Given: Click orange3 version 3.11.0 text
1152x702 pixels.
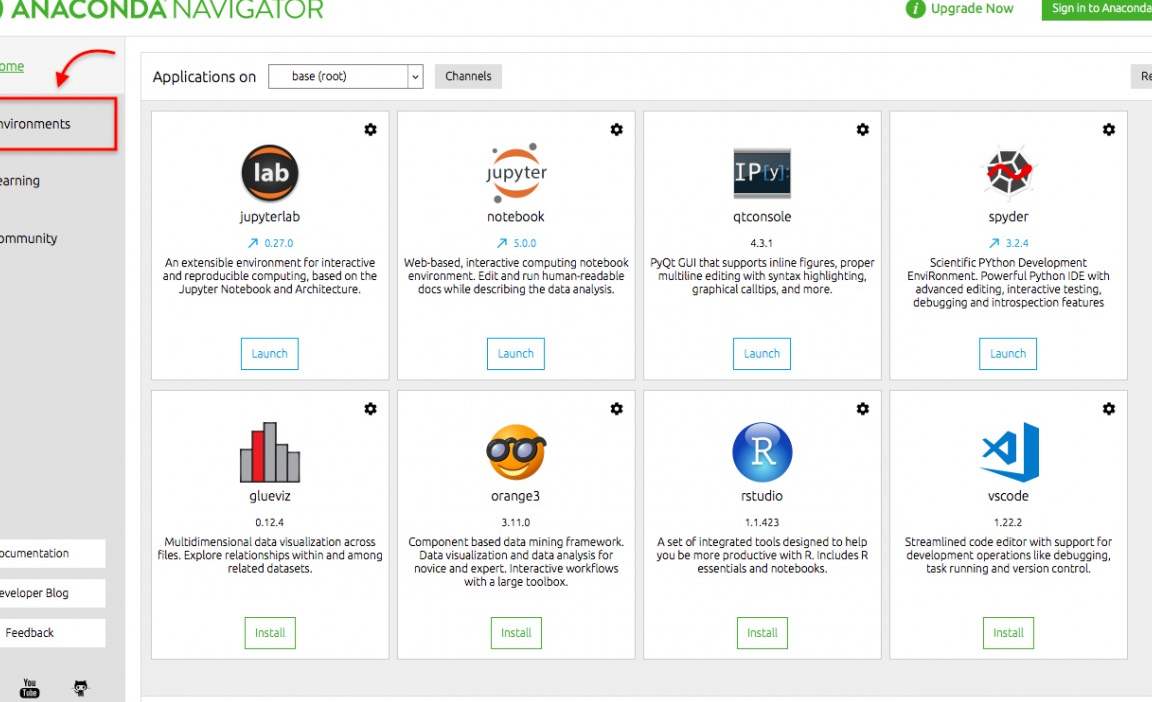Looking at the screenshot, I should 516,523.
